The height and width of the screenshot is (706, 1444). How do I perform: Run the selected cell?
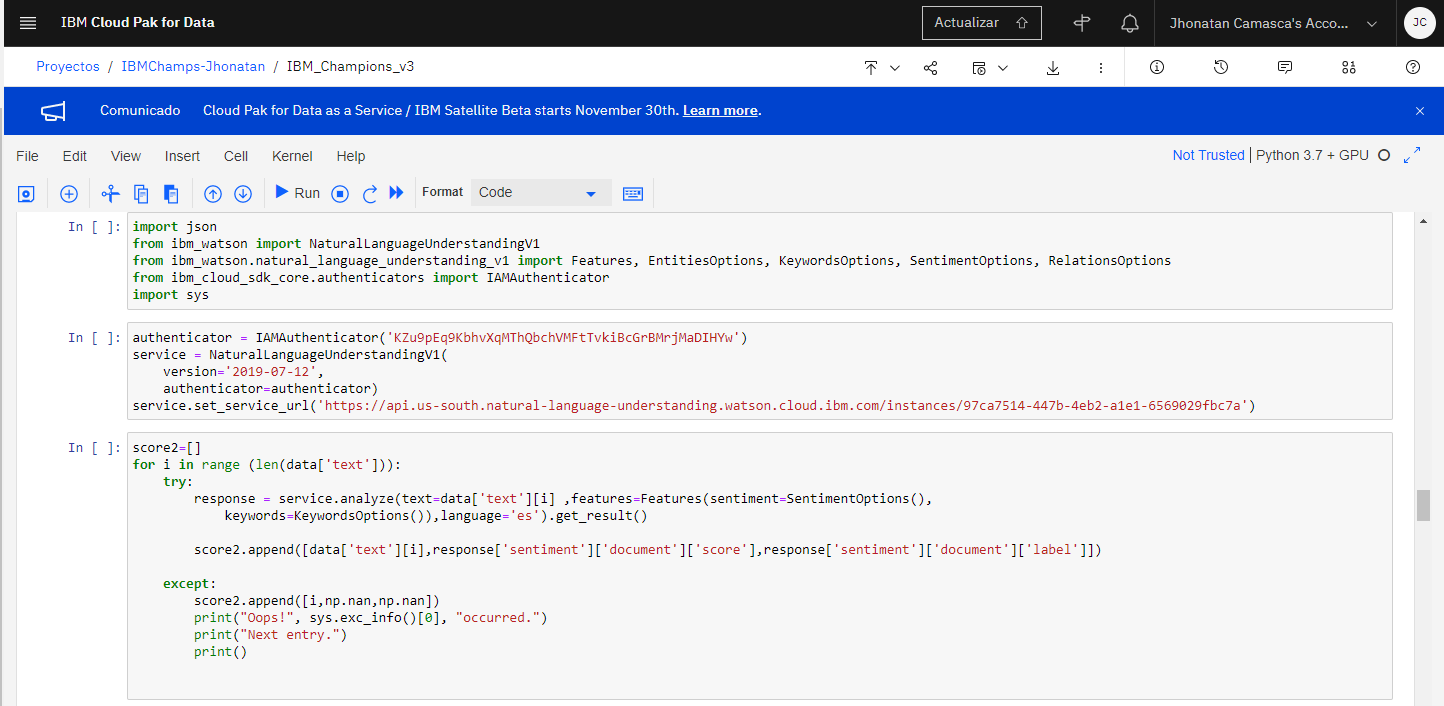(297, 193)
